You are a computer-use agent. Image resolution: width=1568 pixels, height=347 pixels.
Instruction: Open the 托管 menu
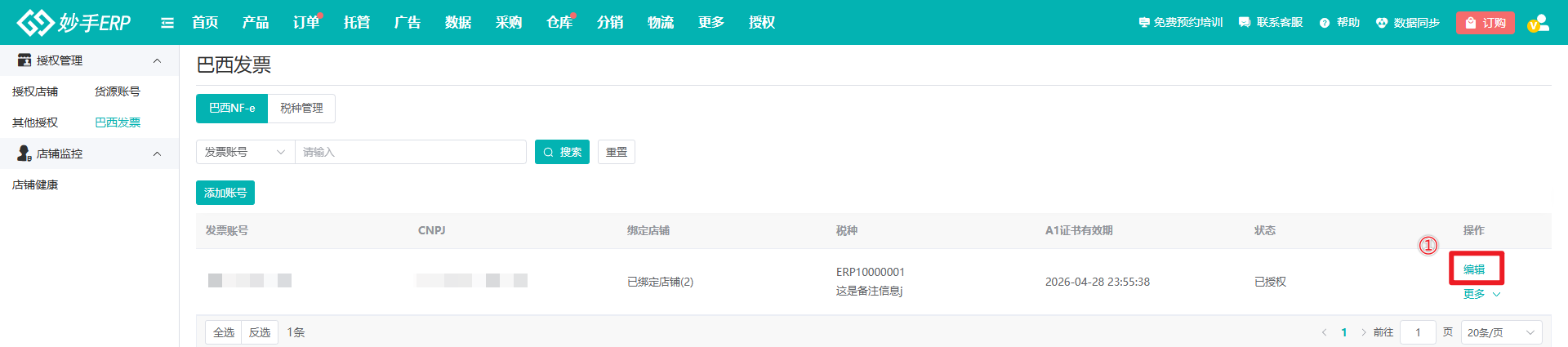357,23
